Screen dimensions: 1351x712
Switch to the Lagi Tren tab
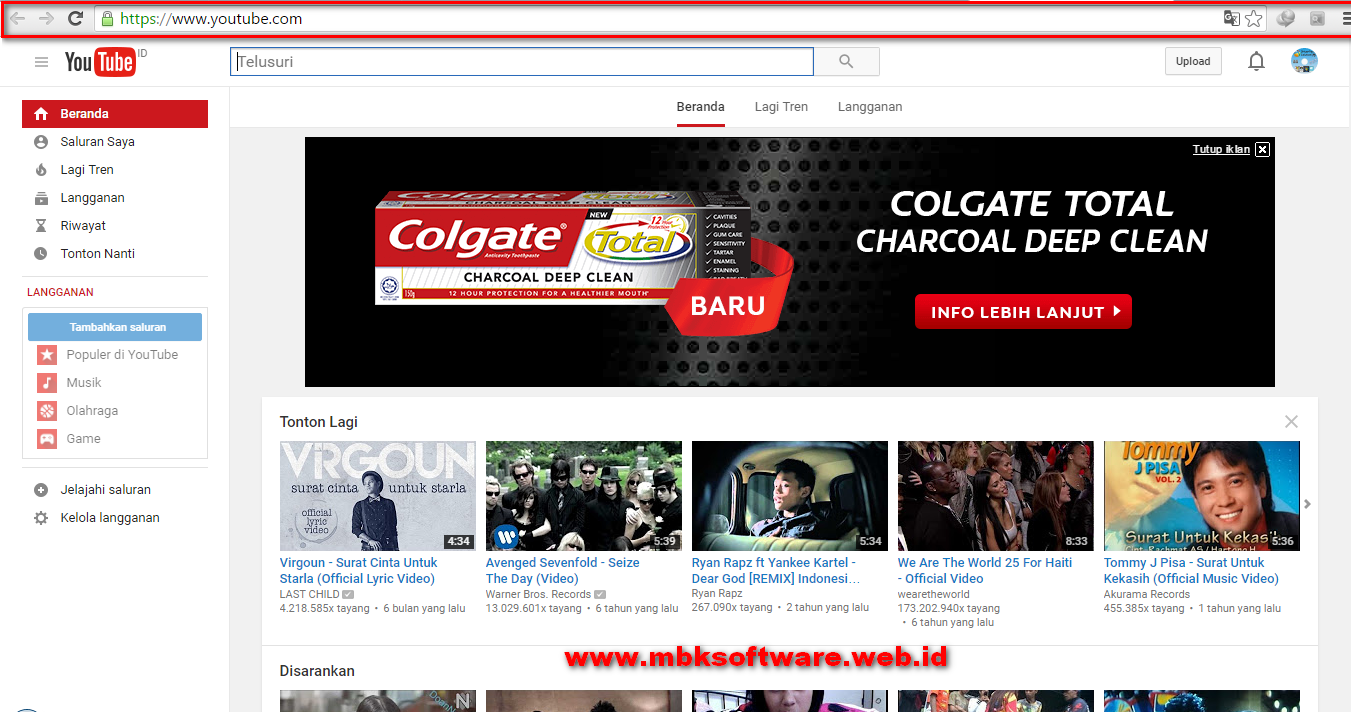click(x=781, y=107)
